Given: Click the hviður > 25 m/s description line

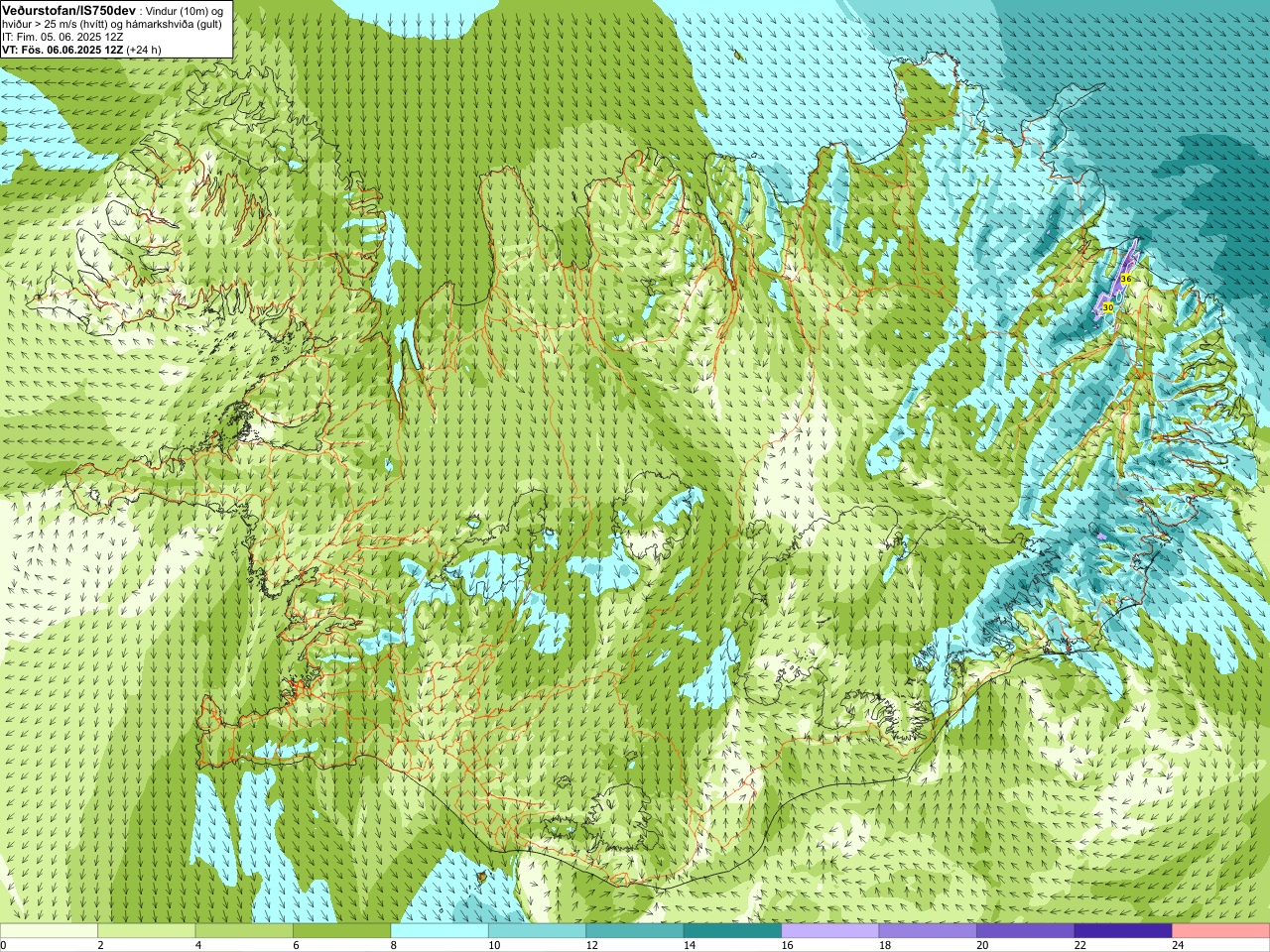Looking at the screenshot, I should pyautogui.click(x=112, y=24).
